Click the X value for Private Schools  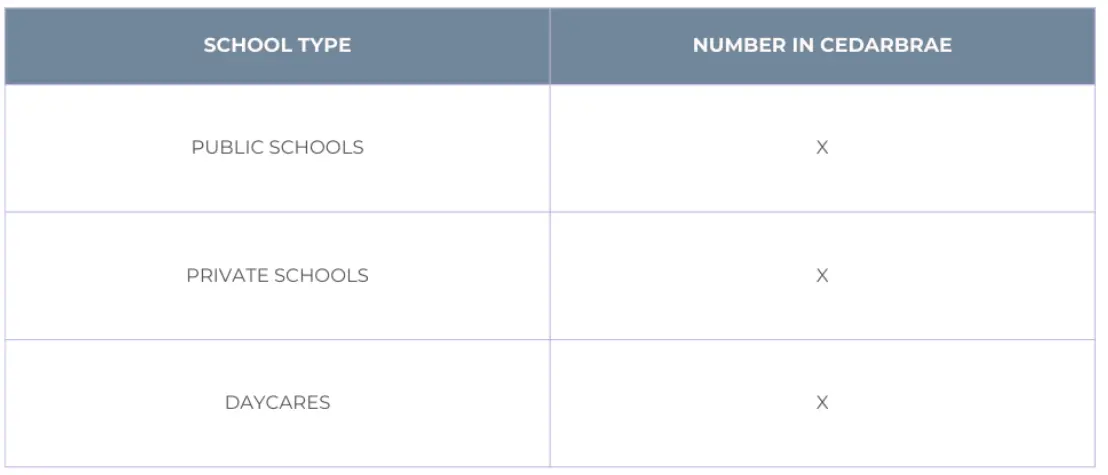point(822,276)
